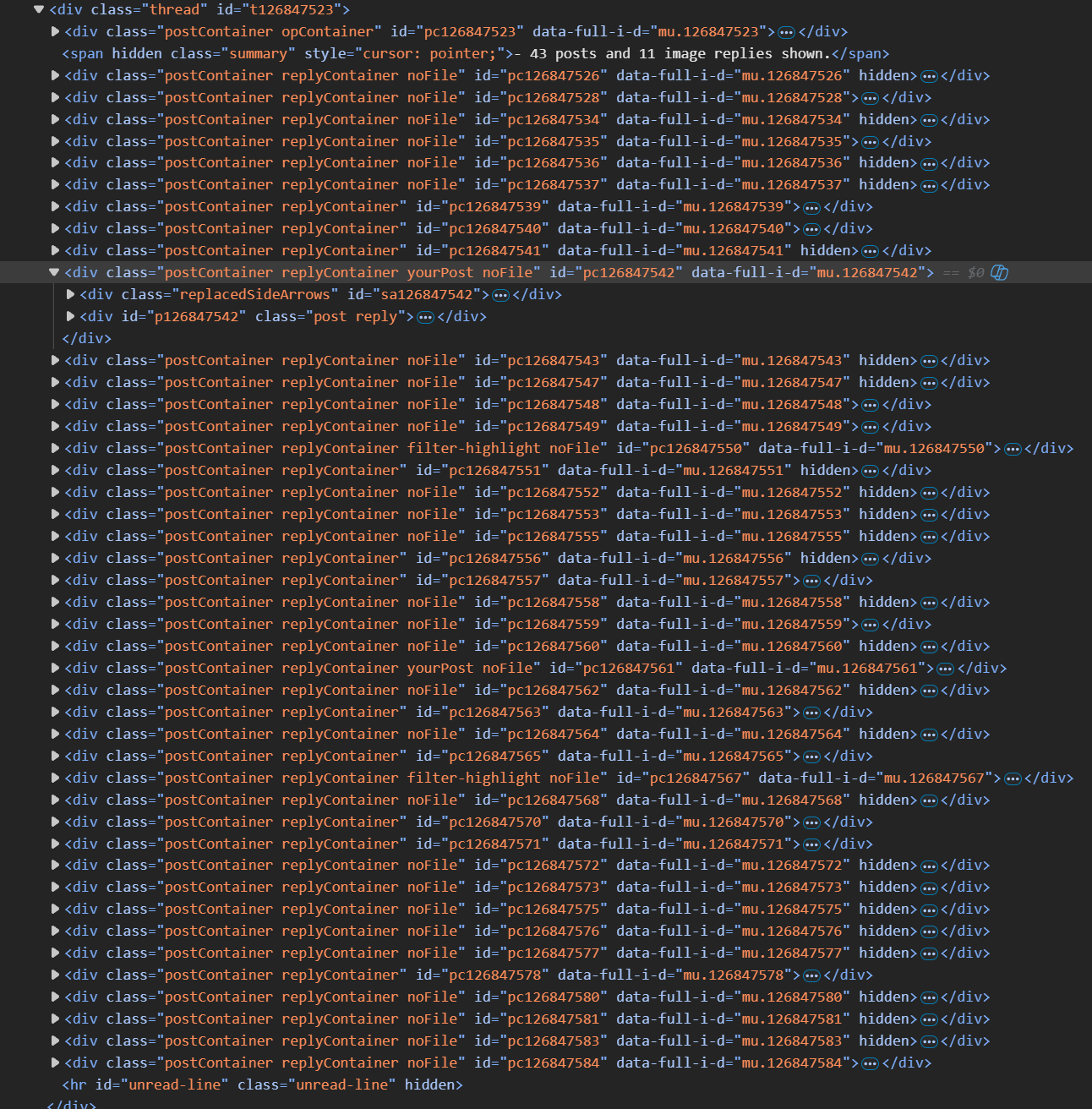Select the closing div tag of pc126847542
Screen dimensions: 1092x1109
pyautogui.click(x=87, y=339)
